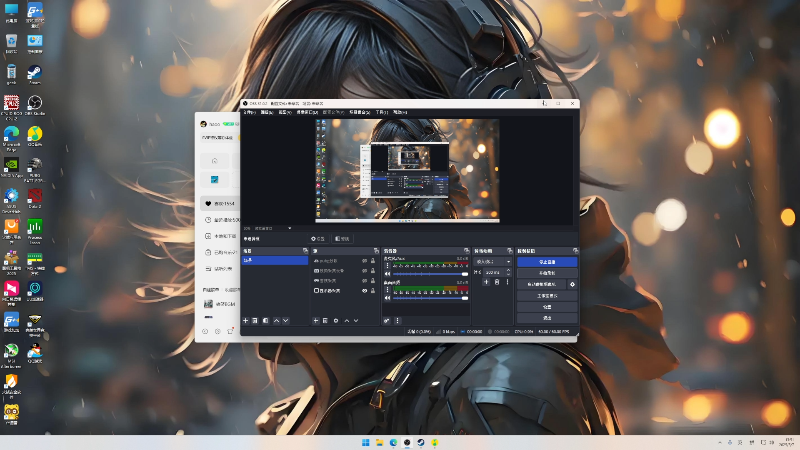800x450 pixels.
Task: Move the scene down with the arrow
Action: pyautogui.click(x=286, y=320)
